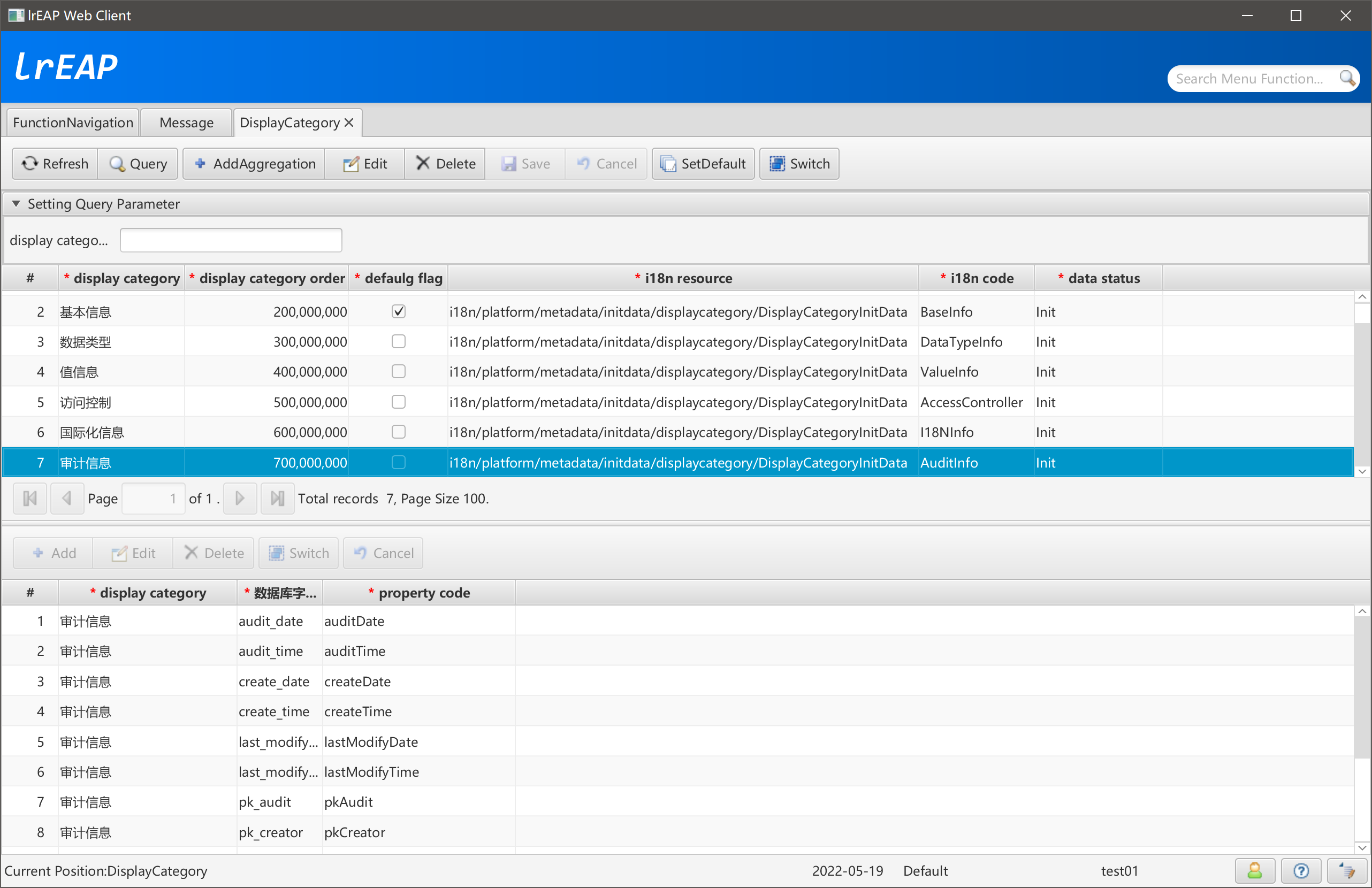The width and height of the screenshot is (1372, 888).
Task: Sort by defaulg flag column header
Action: pos(398,278)
